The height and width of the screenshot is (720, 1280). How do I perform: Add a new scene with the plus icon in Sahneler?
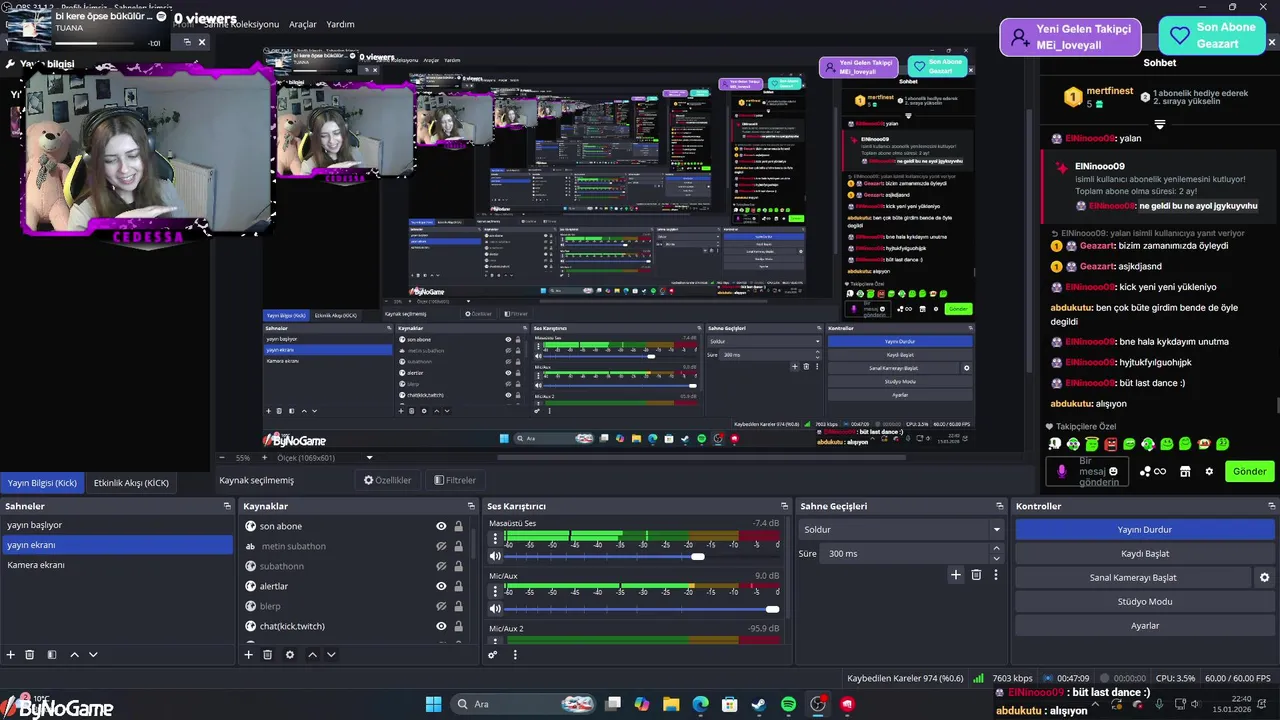click(x=11, y=655)
